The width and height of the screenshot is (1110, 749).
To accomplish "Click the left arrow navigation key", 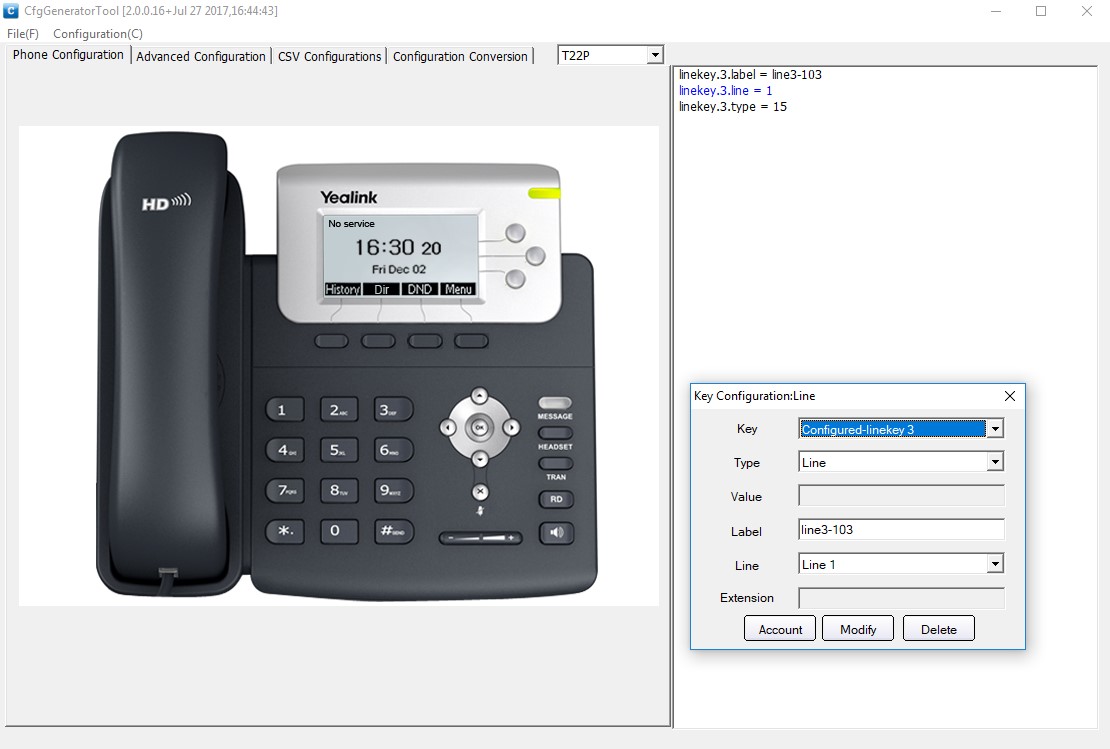I will pyautogui.click(x=448, y=428).
